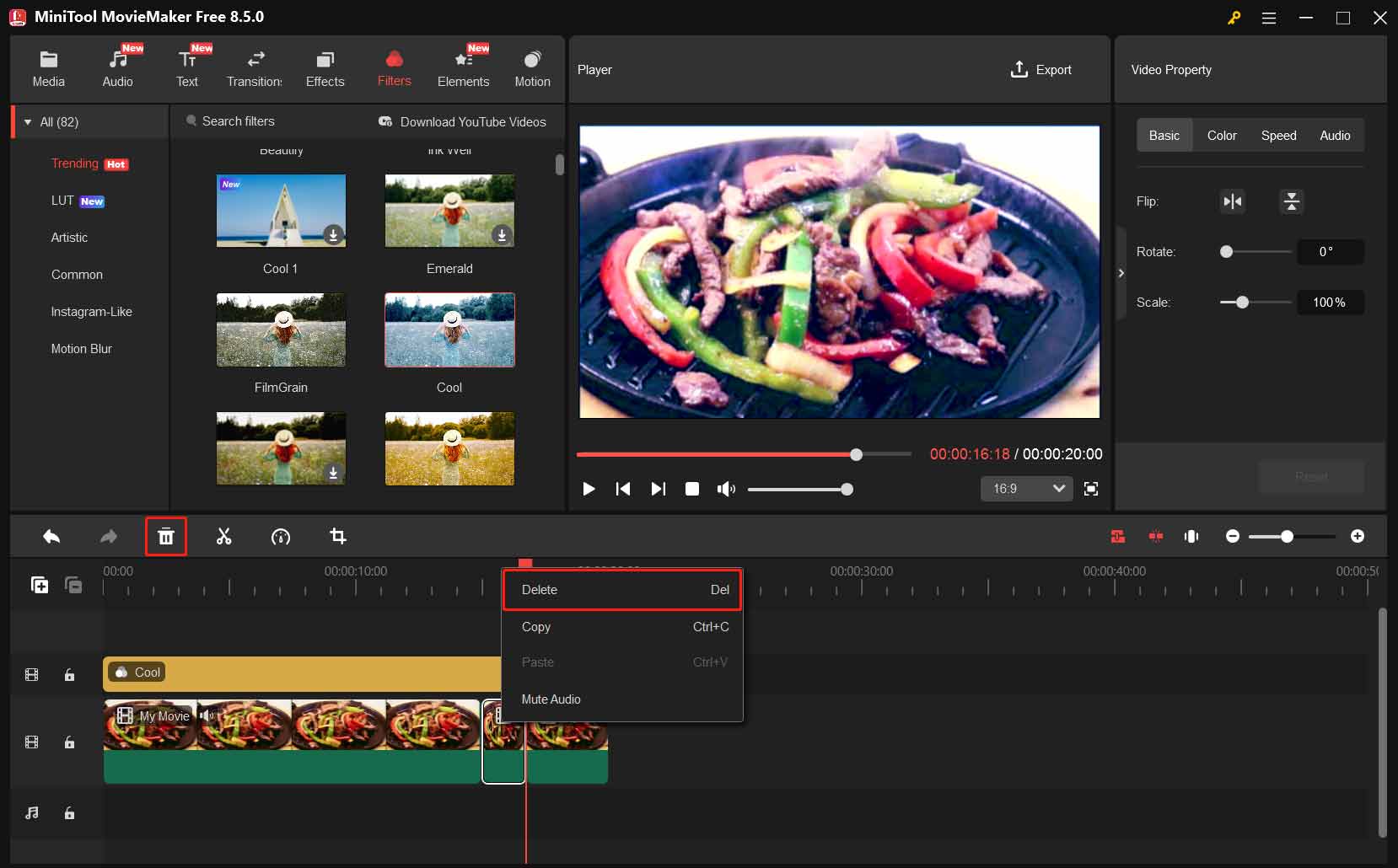Select the FilmGrain filter thumbnail
The height and width of the screenshot is (868, 1398).
[x=281, y=330]
